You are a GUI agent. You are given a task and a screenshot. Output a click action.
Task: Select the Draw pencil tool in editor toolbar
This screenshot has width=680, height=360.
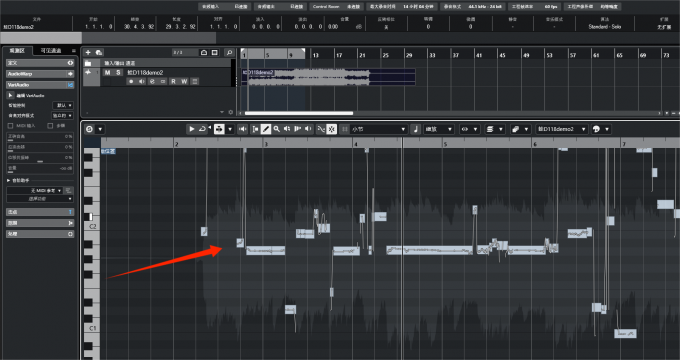pos(266,129)
